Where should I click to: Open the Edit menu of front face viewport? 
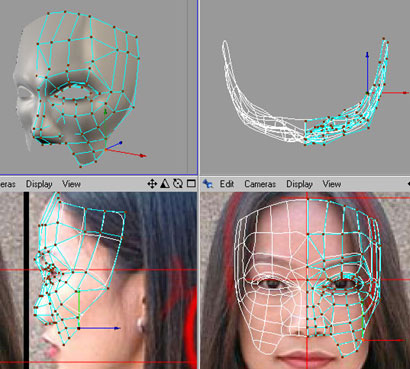[227, 184]
